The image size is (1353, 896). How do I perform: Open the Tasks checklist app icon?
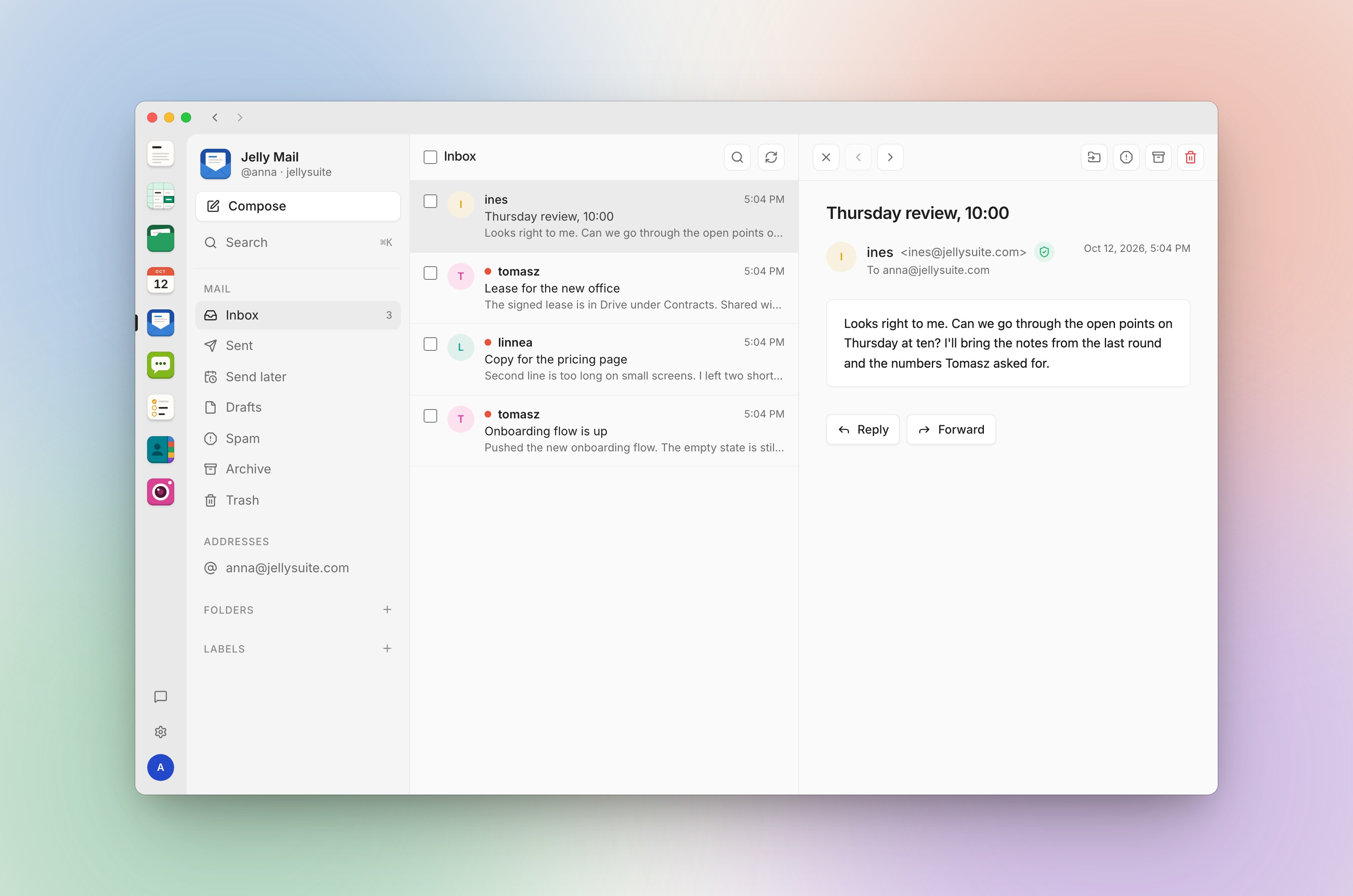click(161, 407)
